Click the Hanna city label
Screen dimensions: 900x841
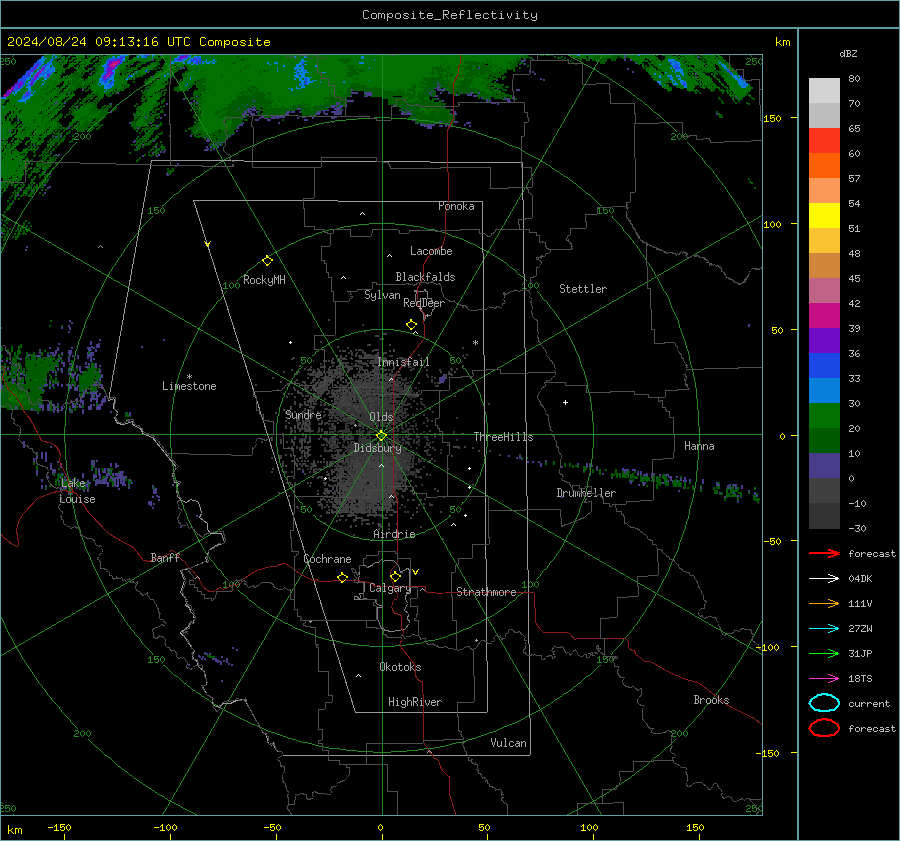[699, 446]
